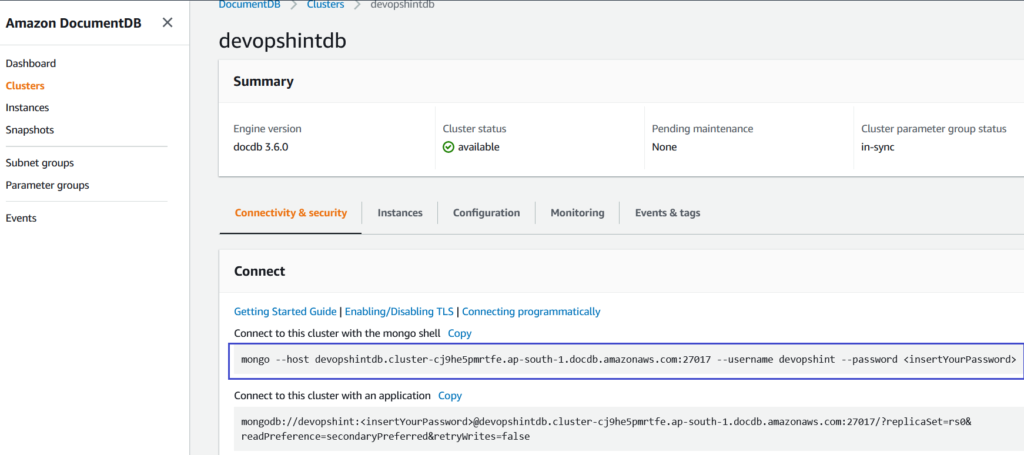This screenshot has height=455, width=1024.
Task: Click the green available status icon
Action: coord(448,148)
